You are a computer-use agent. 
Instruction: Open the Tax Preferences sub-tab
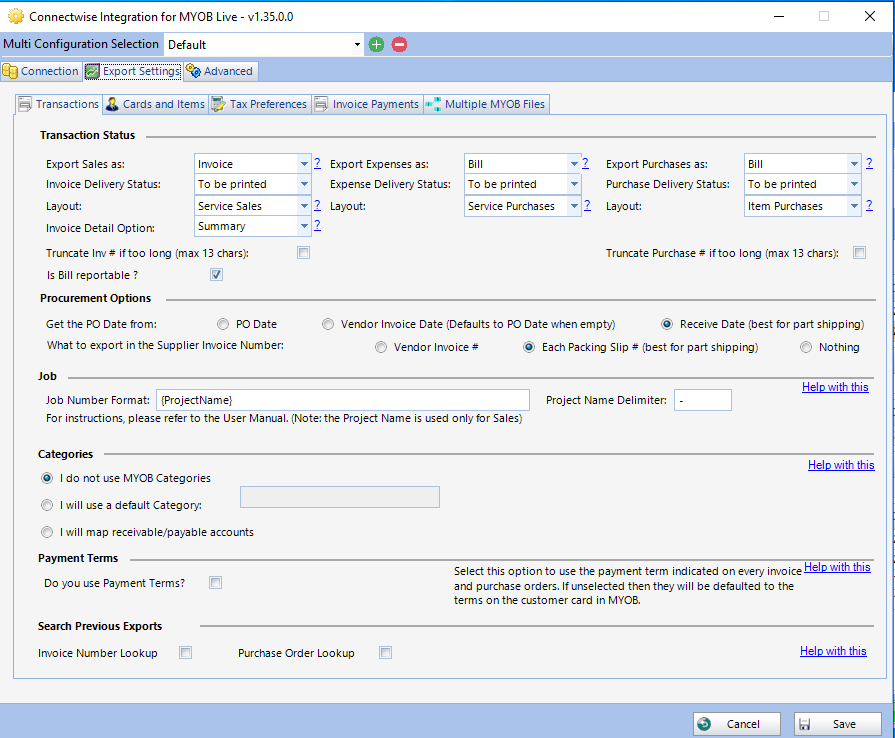(260, 104)
